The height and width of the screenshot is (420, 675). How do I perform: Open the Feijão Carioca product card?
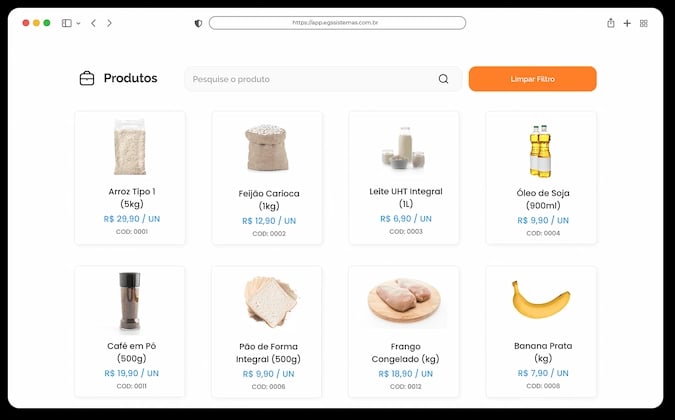pos(267,178)
